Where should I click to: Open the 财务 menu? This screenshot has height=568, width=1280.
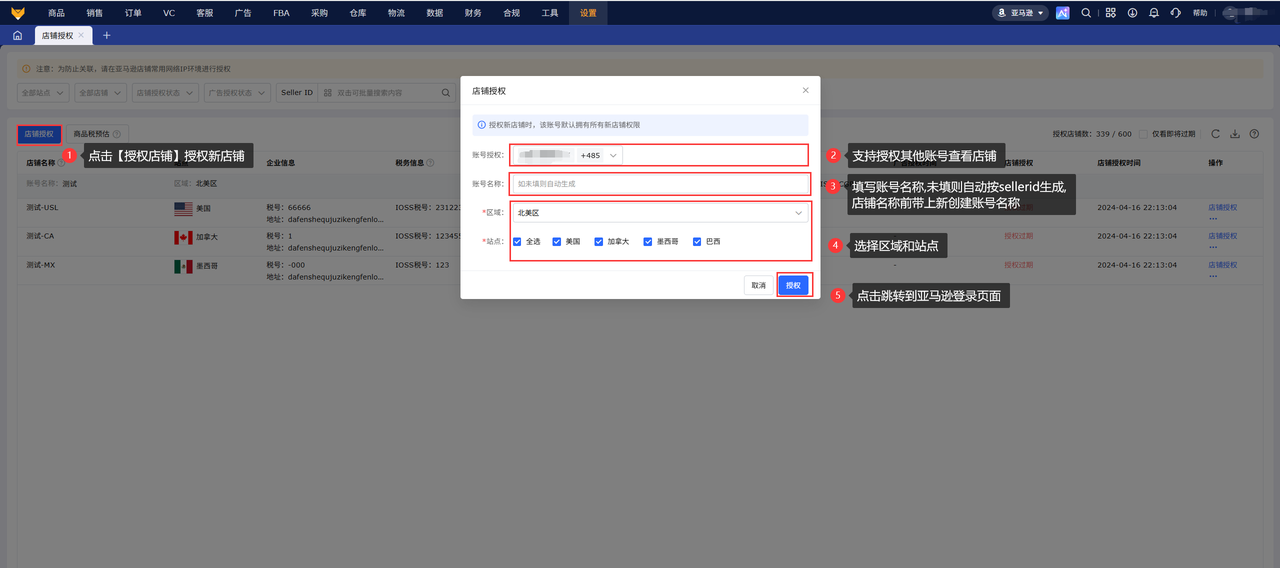pos(473,13)
